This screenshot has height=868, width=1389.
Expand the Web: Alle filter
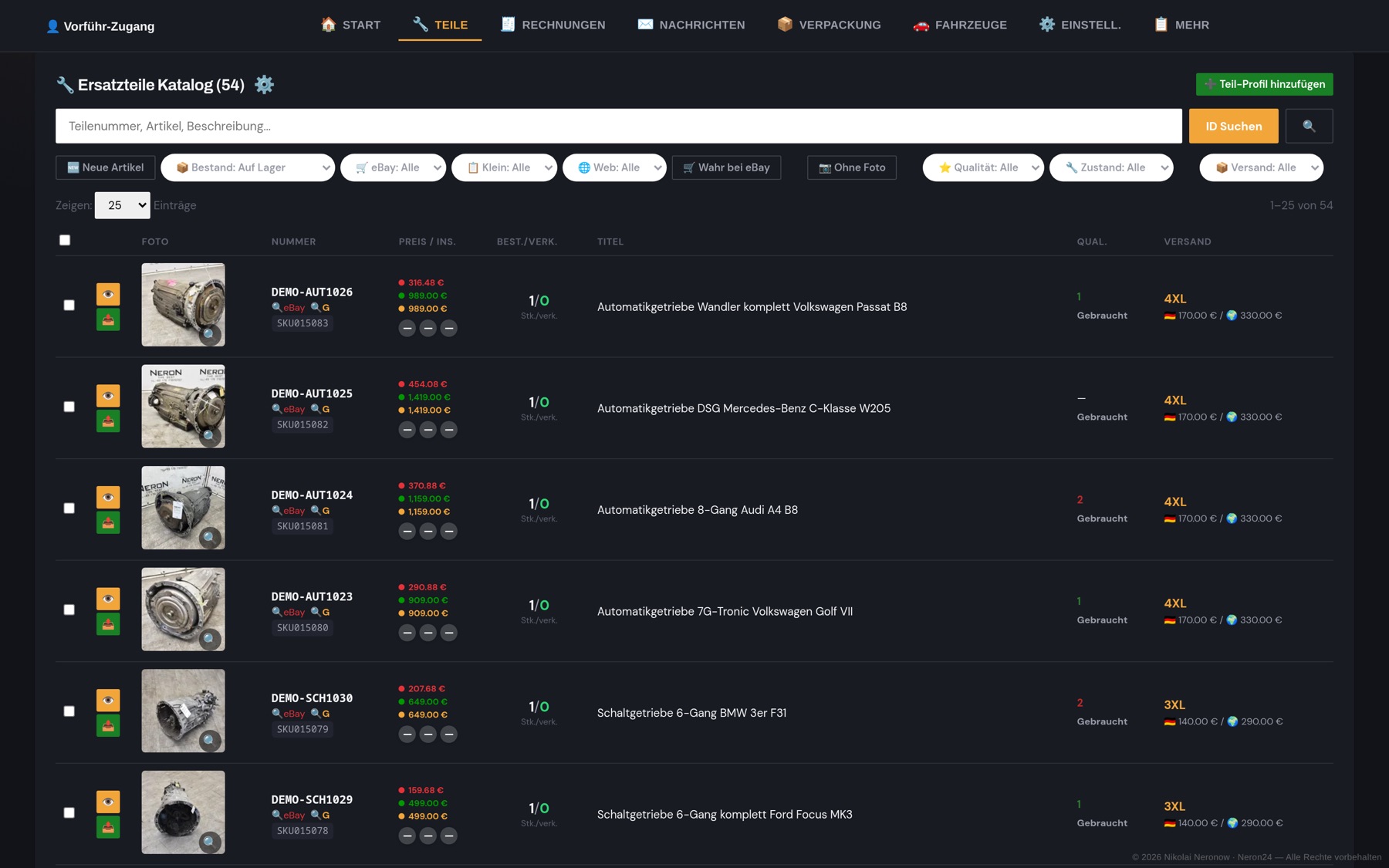pos(614,167)
